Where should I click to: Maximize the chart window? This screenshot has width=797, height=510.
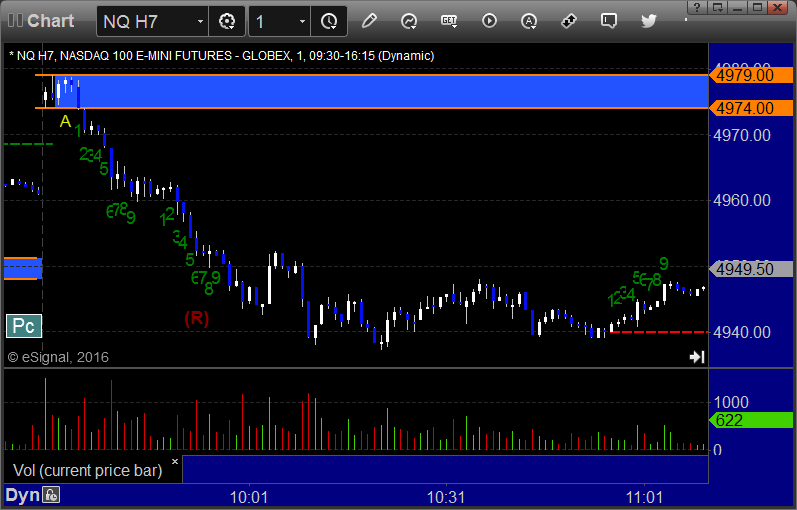757,7
